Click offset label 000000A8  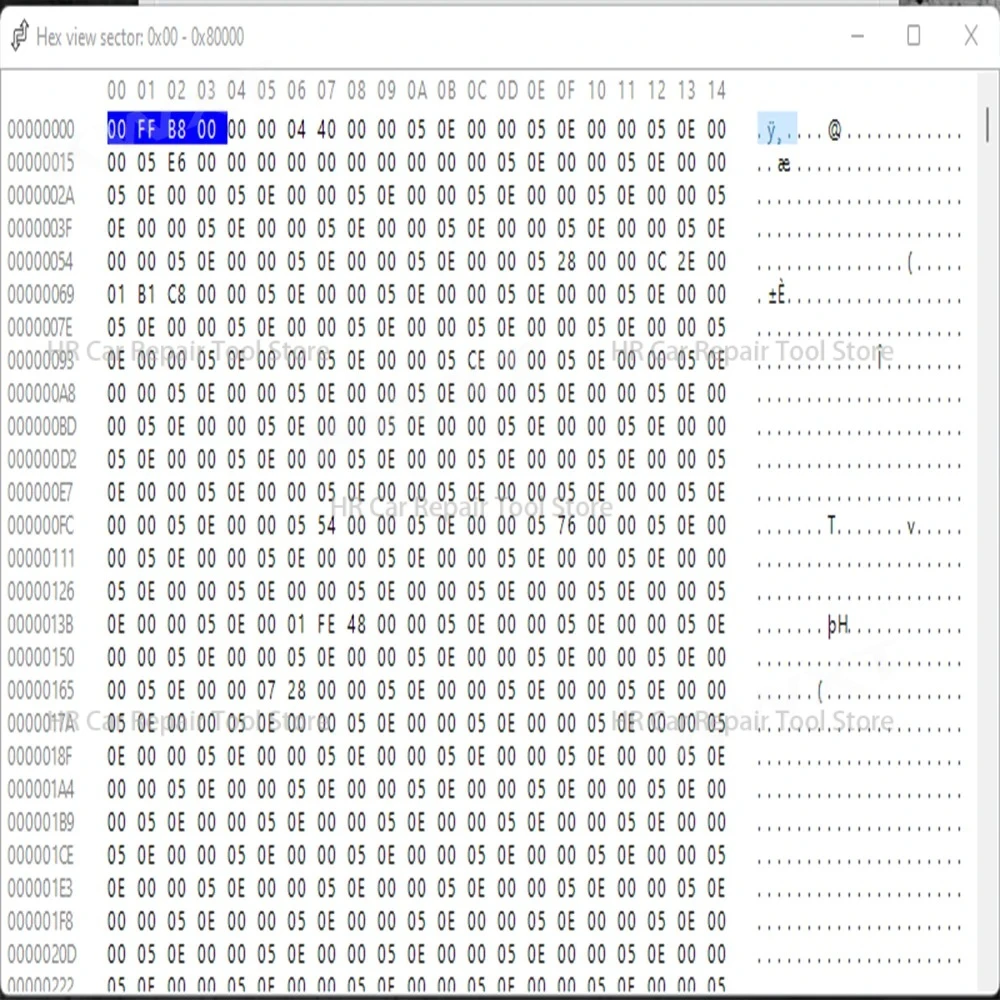point(41,393)
